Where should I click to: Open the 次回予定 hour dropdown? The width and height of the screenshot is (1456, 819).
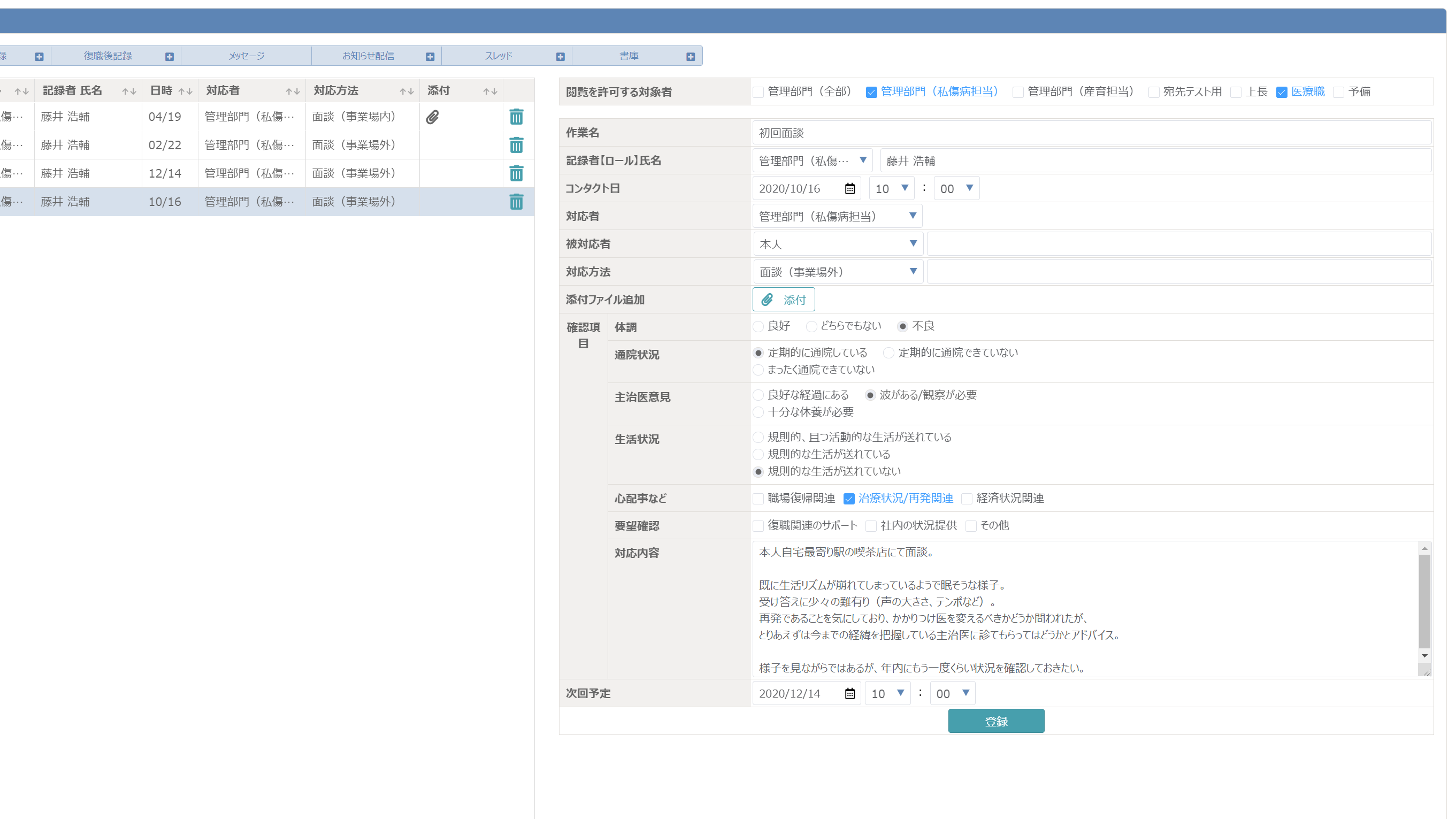coord(887,693)
